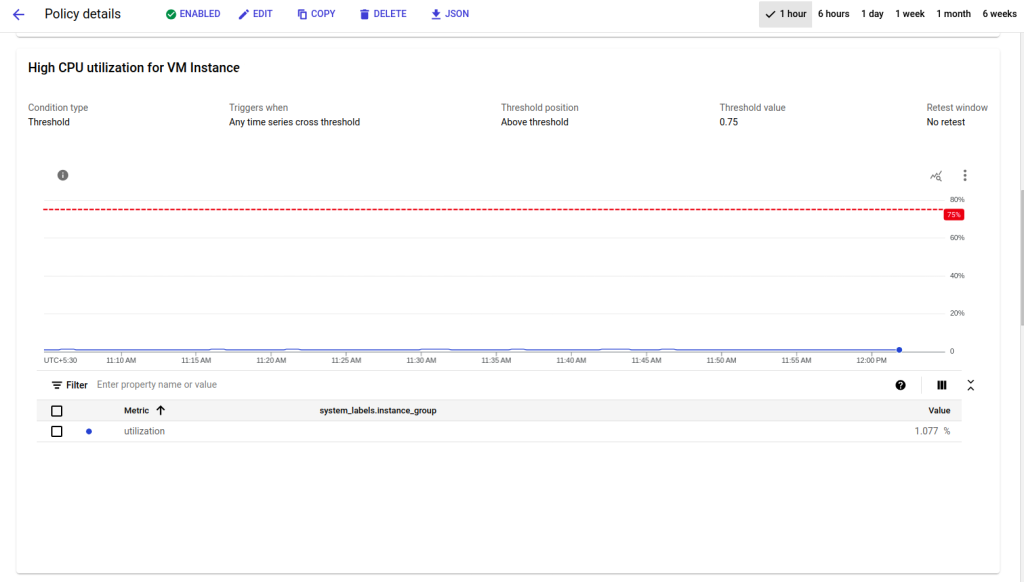Viewport: 1024px width, 582px height.
Task: Delete this alerting policy
Action: [383, 14]
